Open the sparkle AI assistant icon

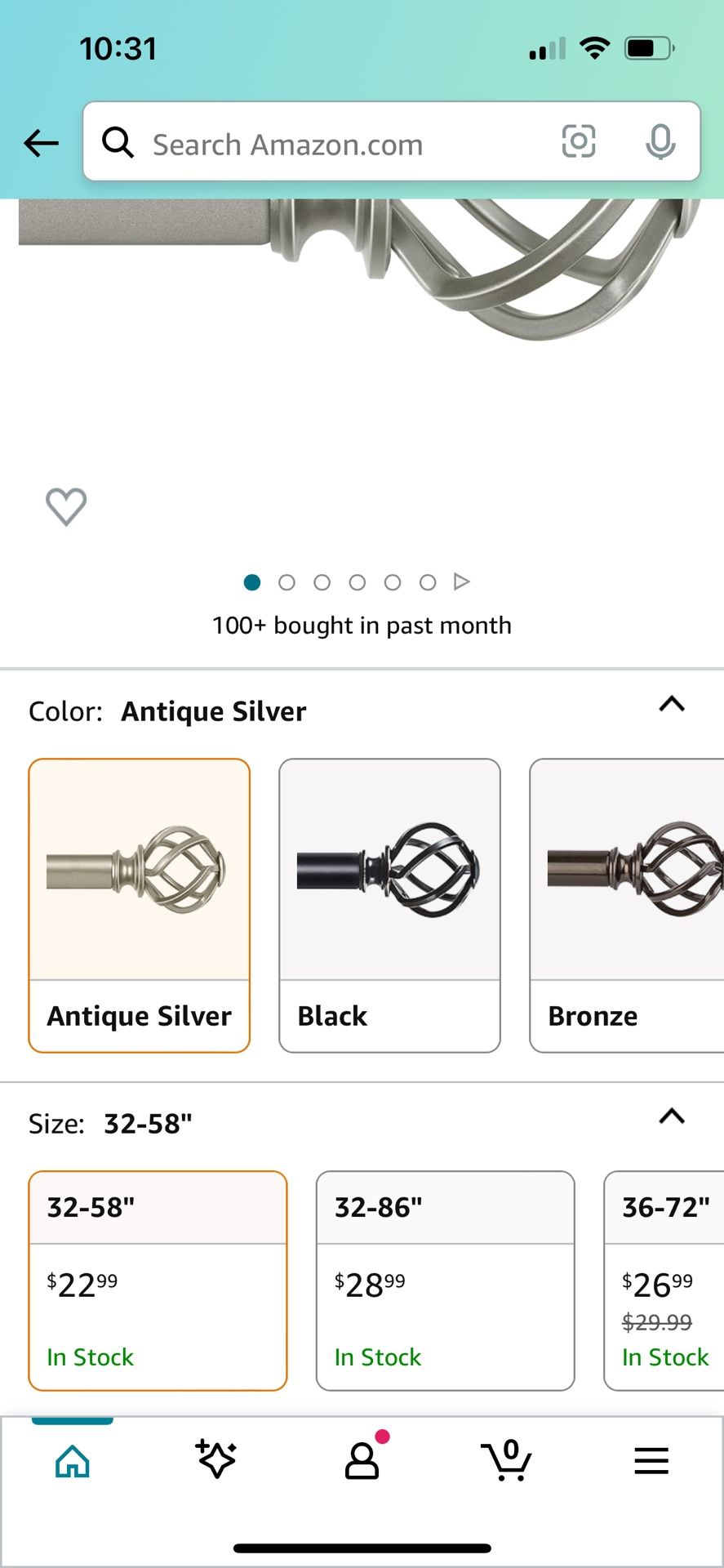[x=216, y=1459]
